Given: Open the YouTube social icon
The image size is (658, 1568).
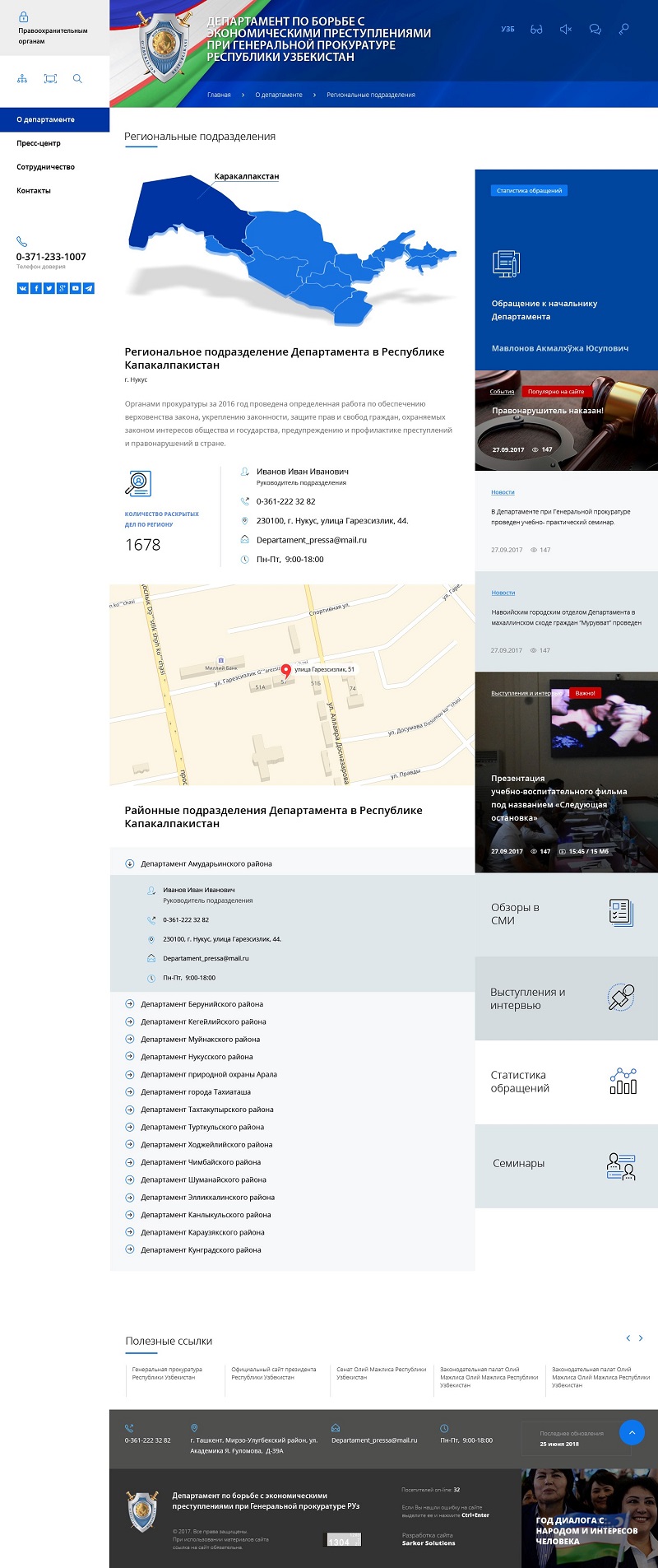Looking at the screenshot, I should 76,288.
